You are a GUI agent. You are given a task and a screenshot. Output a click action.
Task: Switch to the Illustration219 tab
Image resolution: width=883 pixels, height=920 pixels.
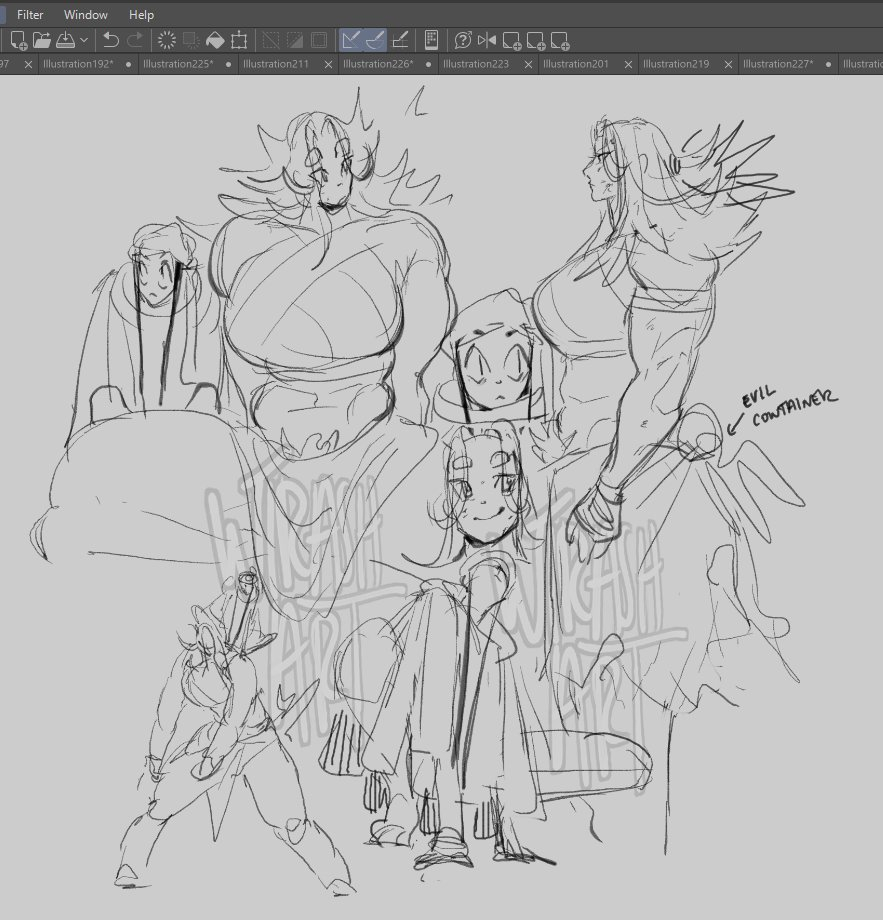[x=676, y=64]
